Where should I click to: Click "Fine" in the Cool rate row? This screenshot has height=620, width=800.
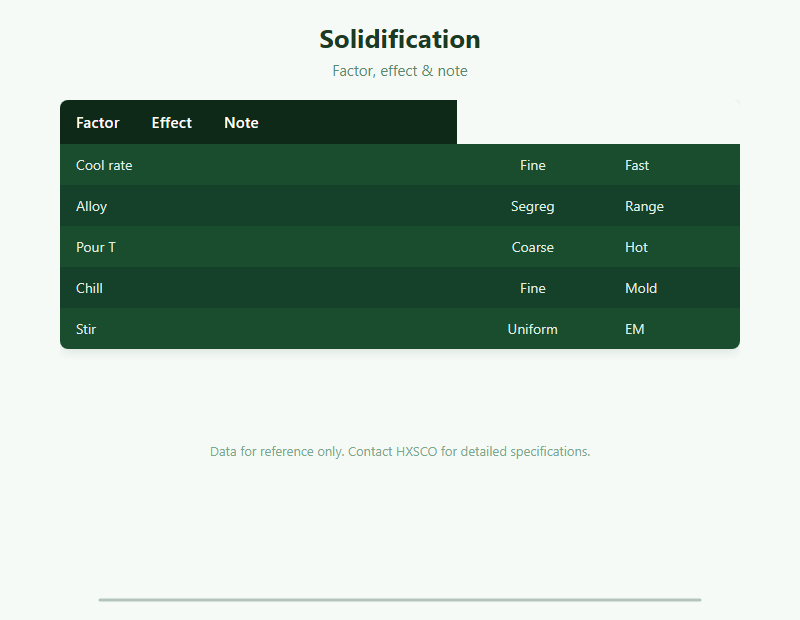[x=533, y=165]
